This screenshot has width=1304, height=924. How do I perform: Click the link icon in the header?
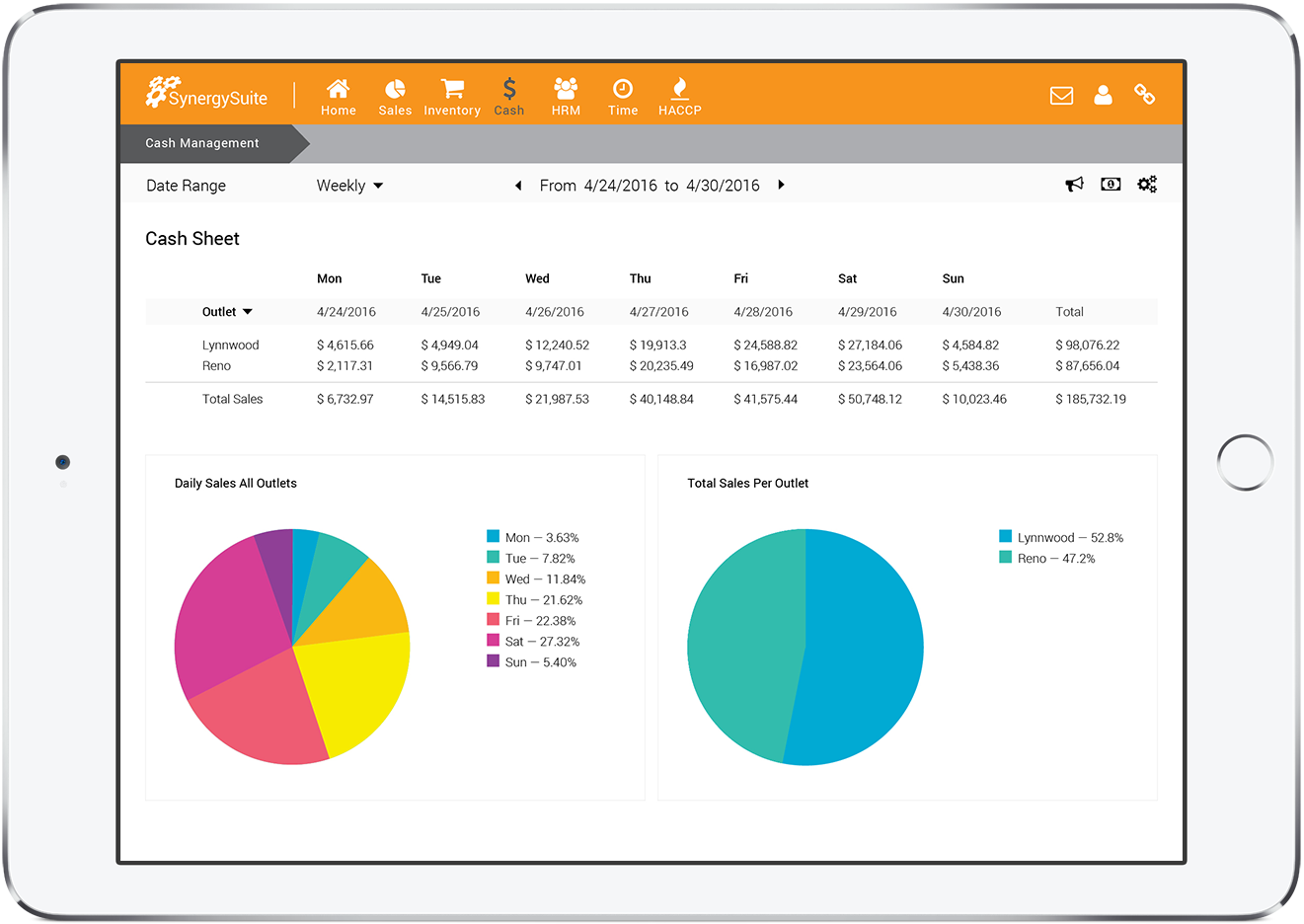coord(1145,95)
